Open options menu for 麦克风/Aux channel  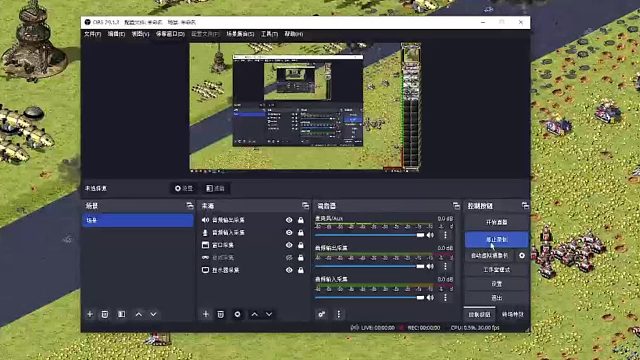click(445, 235)
